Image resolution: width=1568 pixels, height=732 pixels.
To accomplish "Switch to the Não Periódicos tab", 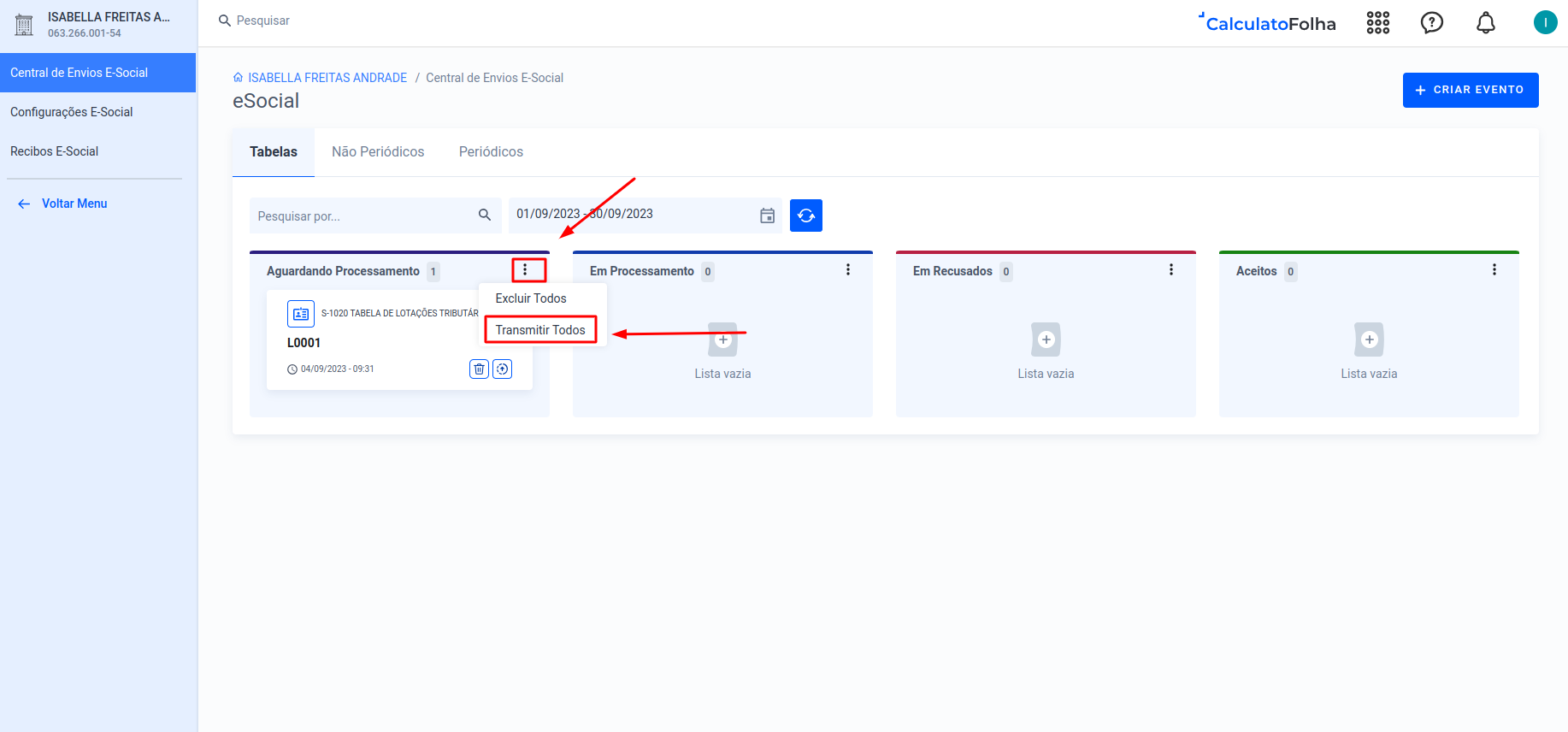I will coord(378,152).
